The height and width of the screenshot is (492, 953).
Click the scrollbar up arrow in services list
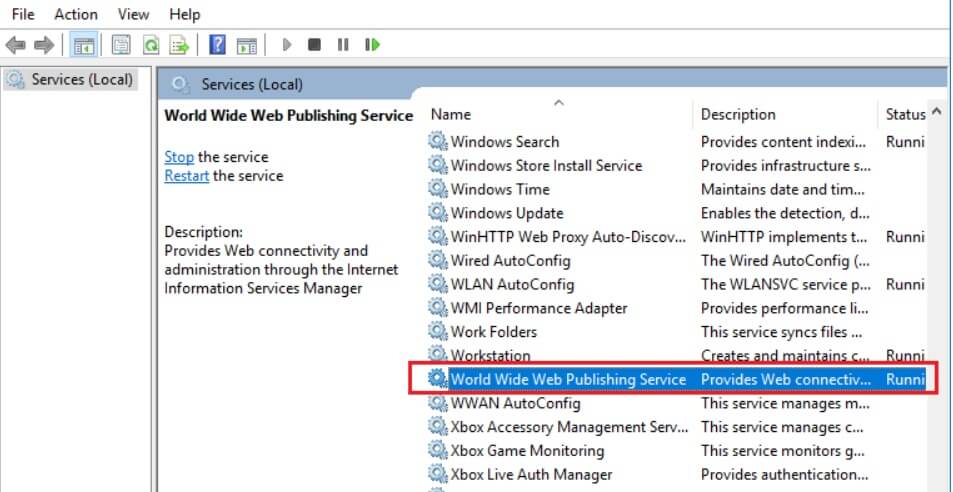[x=937, y=113]
